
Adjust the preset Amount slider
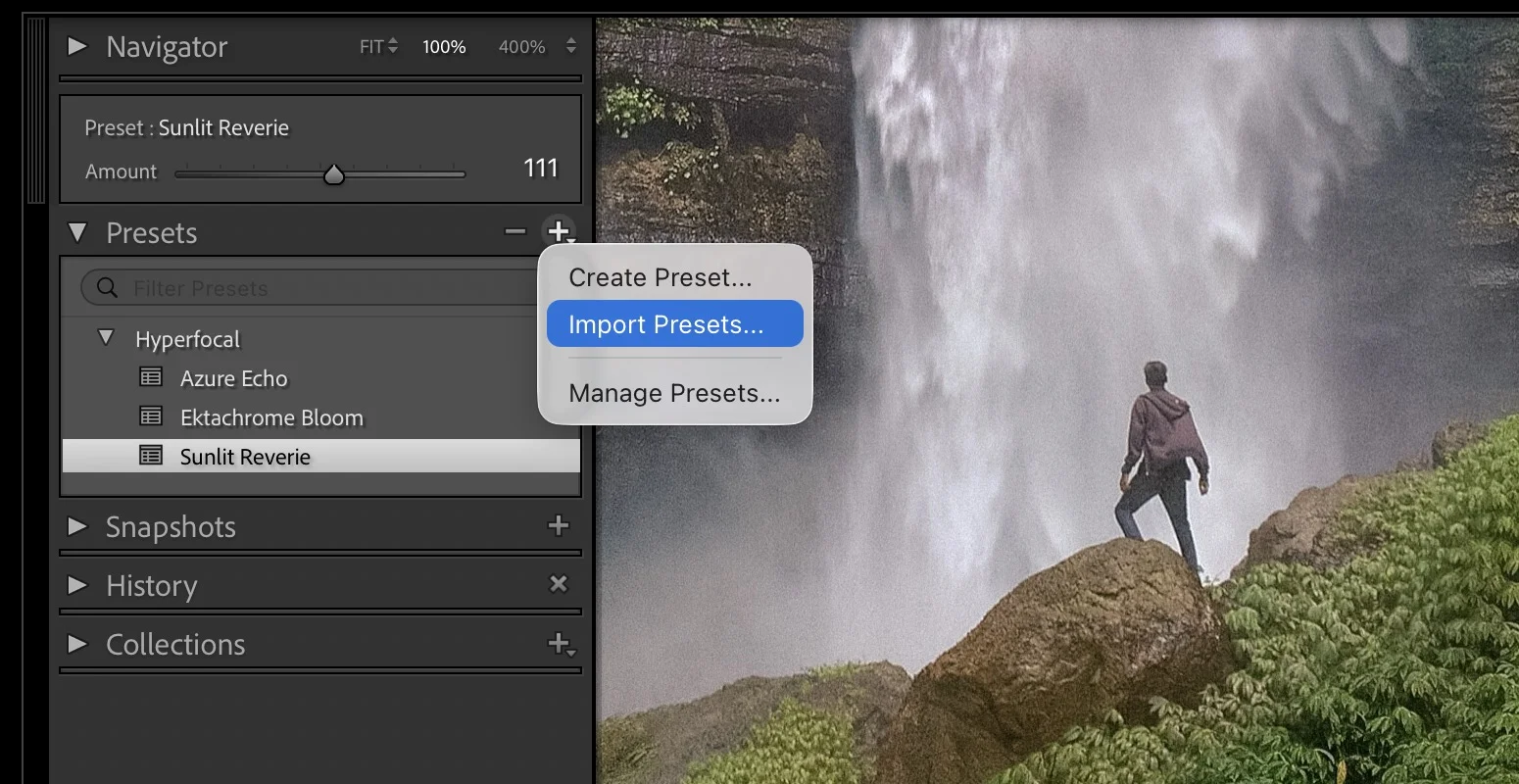click(x=333, y=173)
